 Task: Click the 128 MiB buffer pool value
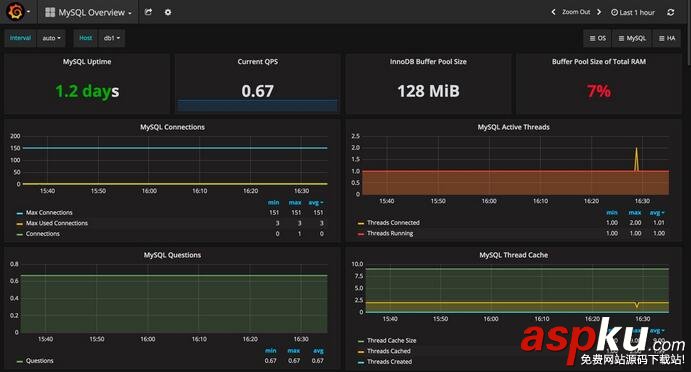pos(428,91)
